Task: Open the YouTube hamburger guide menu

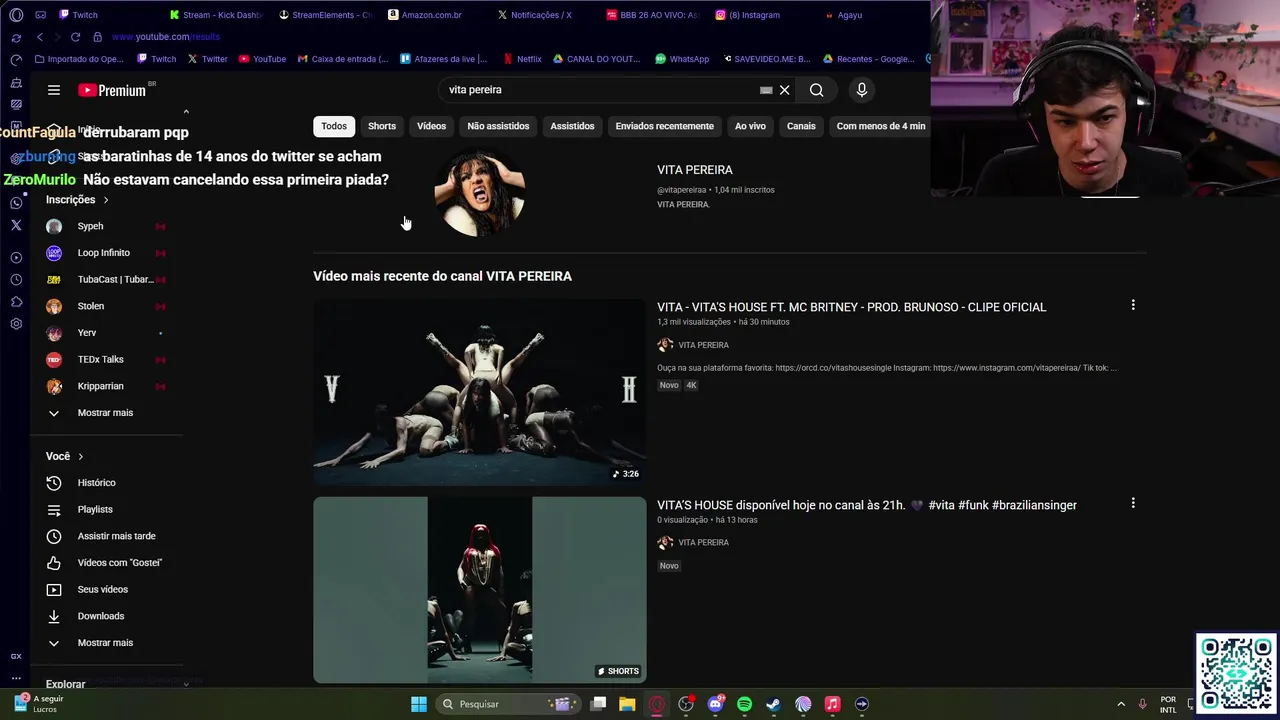Action: (54, 90)
